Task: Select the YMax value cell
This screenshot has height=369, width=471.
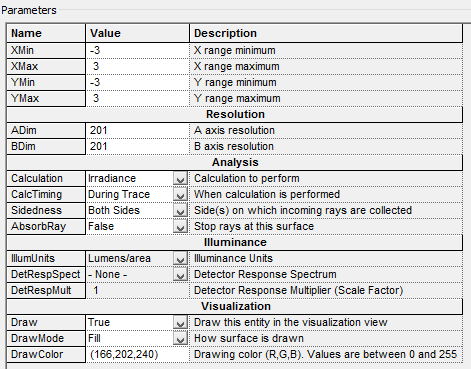Action: [x=137, y=98]
